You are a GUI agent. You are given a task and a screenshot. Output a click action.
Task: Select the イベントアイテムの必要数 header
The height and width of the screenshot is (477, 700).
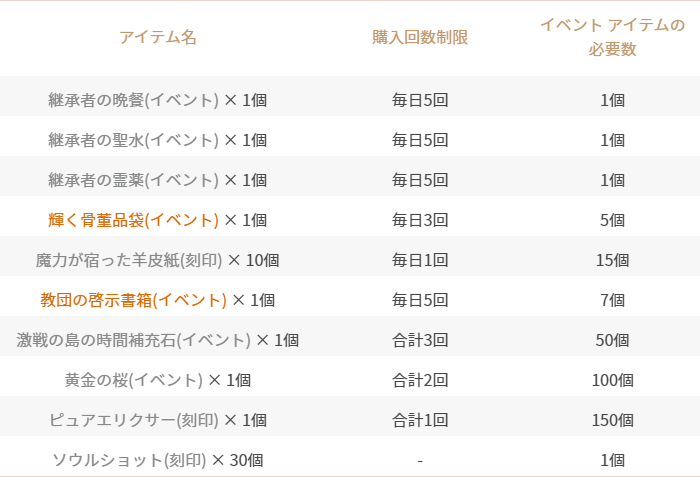612,37
